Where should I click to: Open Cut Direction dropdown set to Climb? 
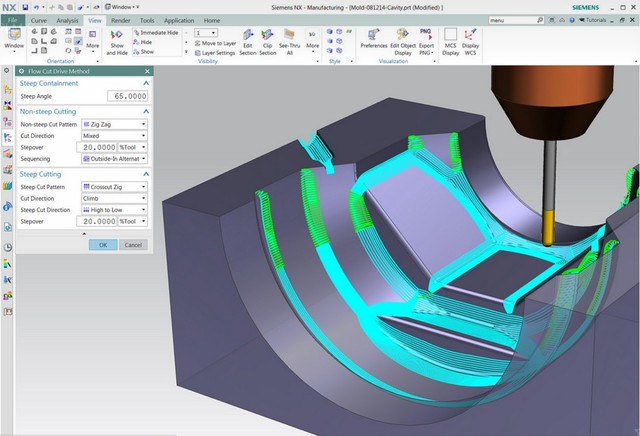[x=114, y=198]
